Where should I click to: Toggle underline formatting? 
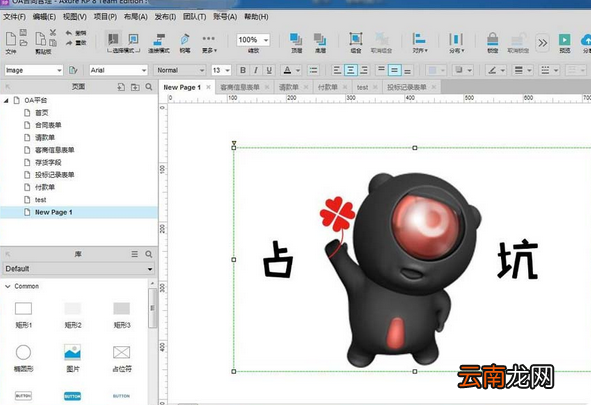[269, 70]
